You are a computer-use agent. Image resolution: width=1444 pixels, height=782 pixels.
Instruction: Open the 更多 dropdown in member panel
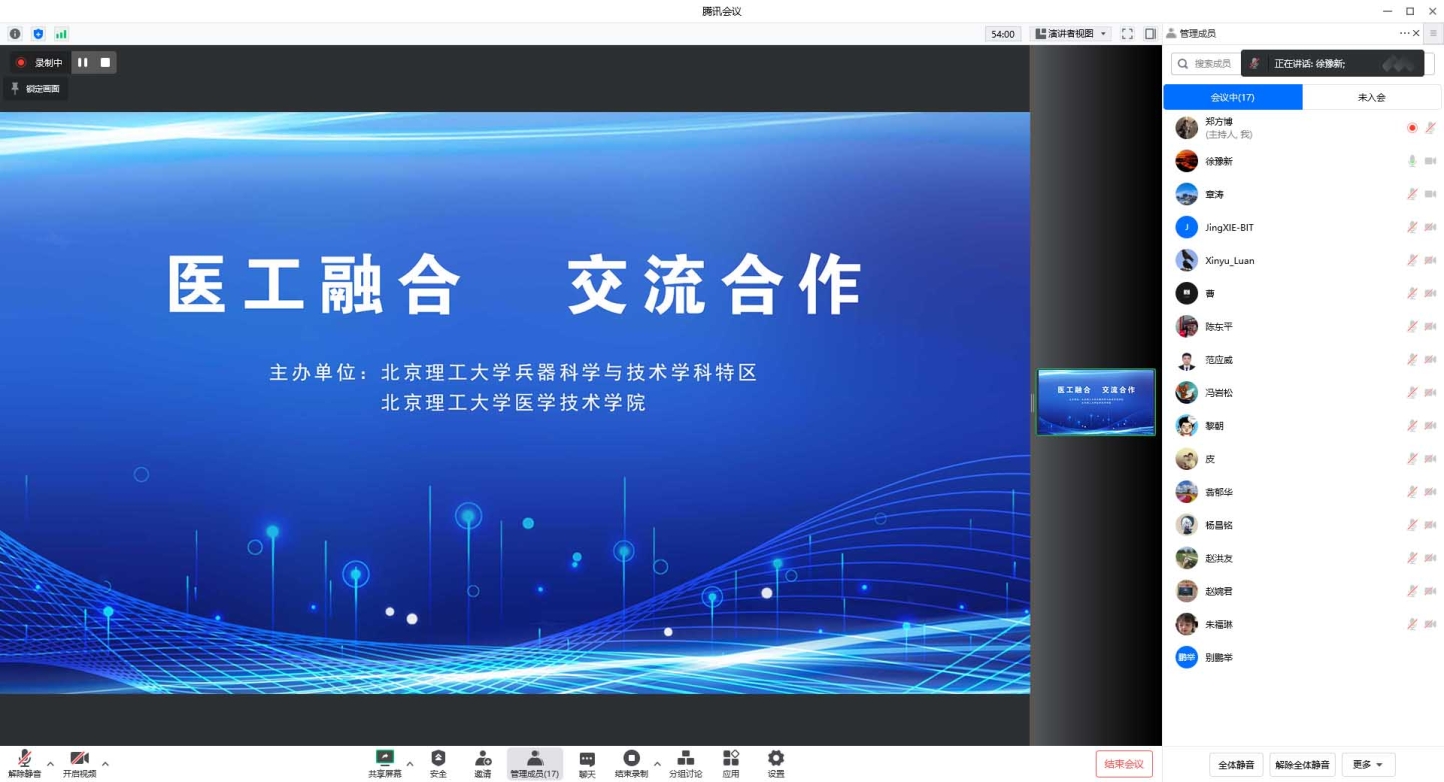click(x=1367, y=765)
